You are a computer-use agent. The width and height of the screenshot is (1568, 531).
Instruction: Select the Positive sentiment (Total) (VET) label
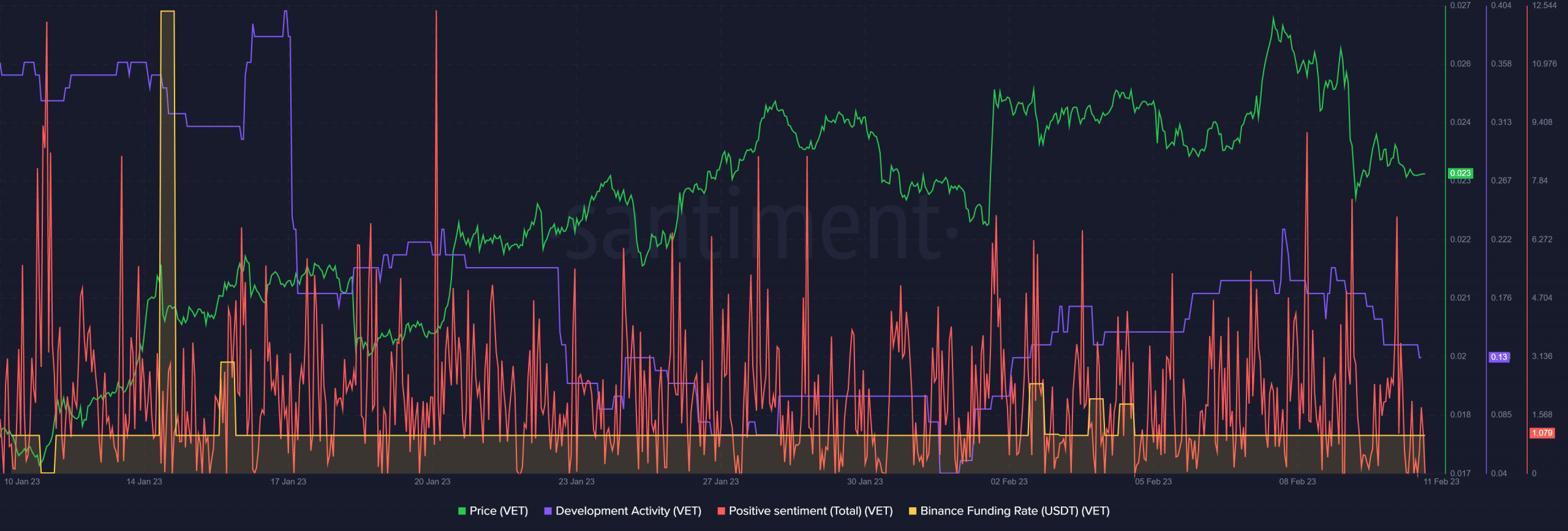coord(811,511)
